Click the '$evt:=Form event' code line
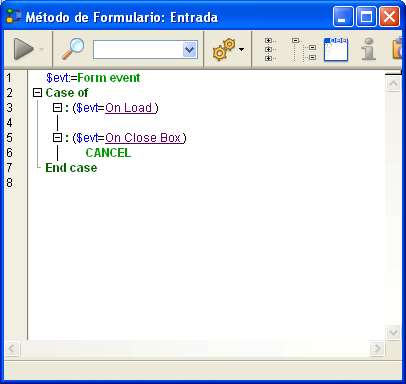 pyautogui.click(x=93, y=78)
